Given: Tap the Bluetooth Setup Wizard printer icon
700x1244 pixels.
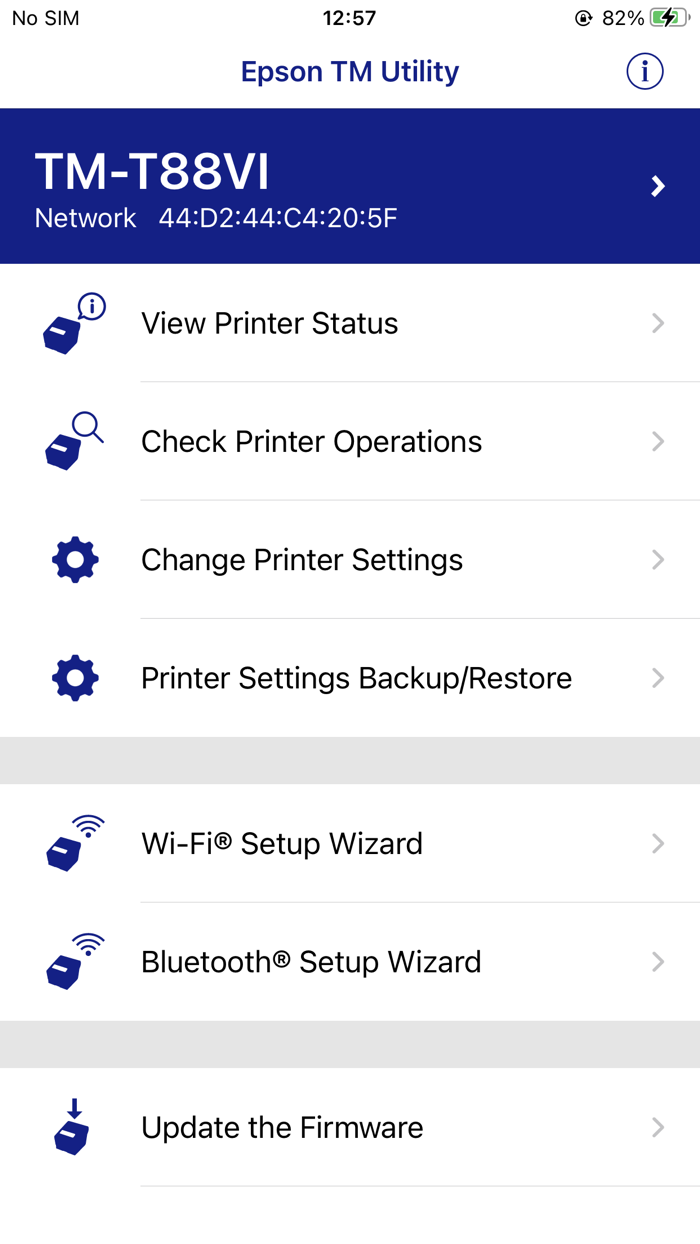Looking at the screenshot, I should point(73,961).
